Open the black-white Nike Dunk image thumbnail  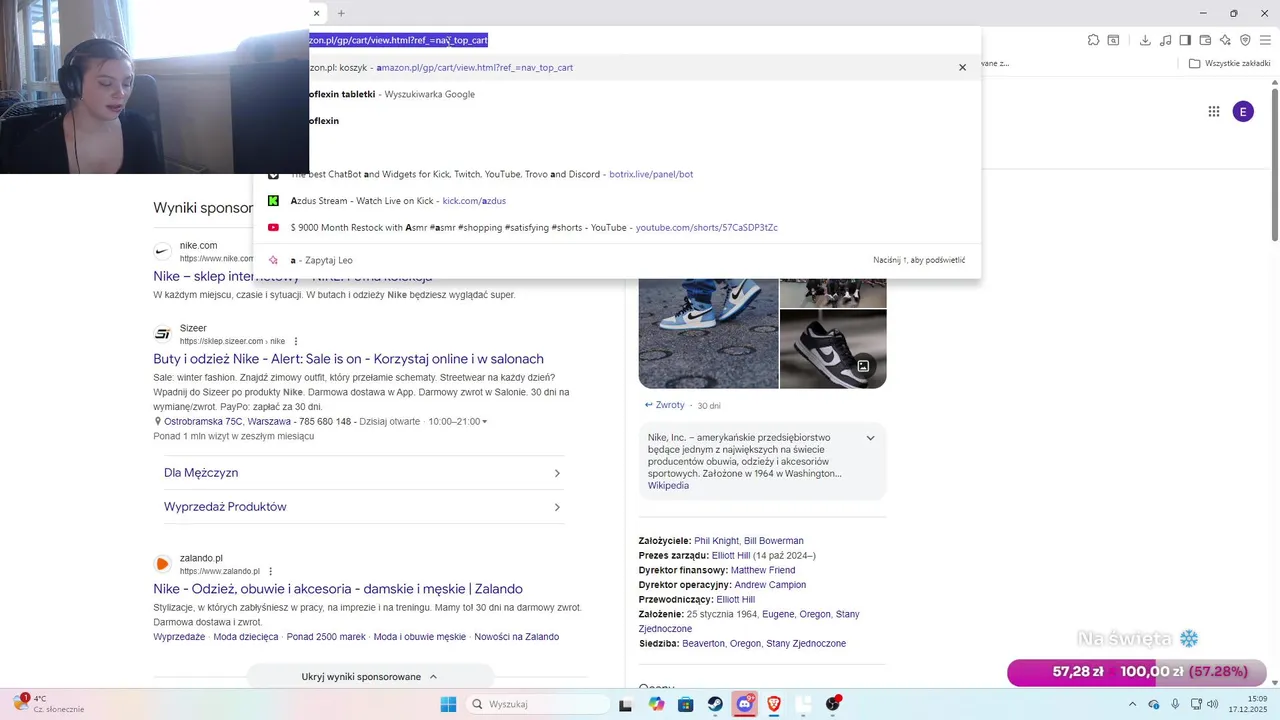pyautogui.click(x=833, y=349)
